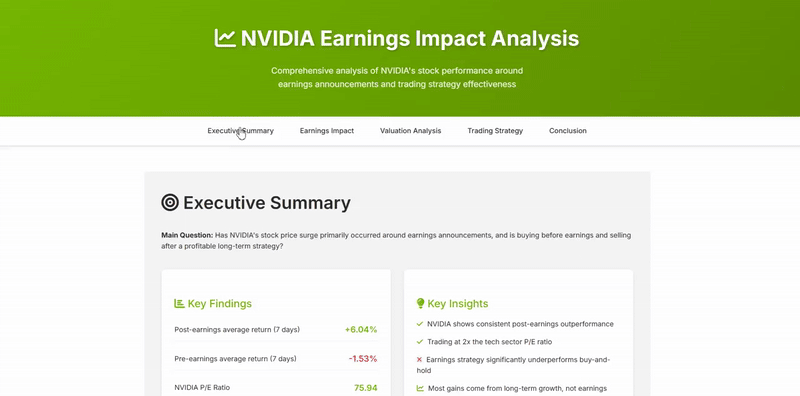
Task: Click the lightbulb icon beside Key Insights
Action: [x=420, y=304]
